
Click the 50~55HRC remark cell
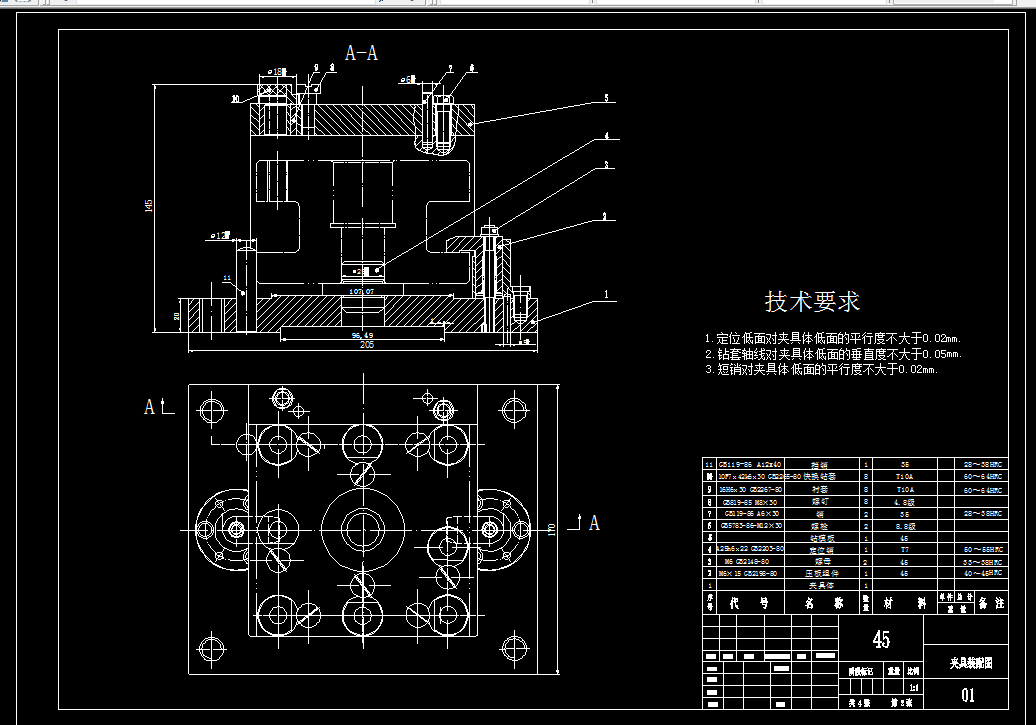click(982, 550)
